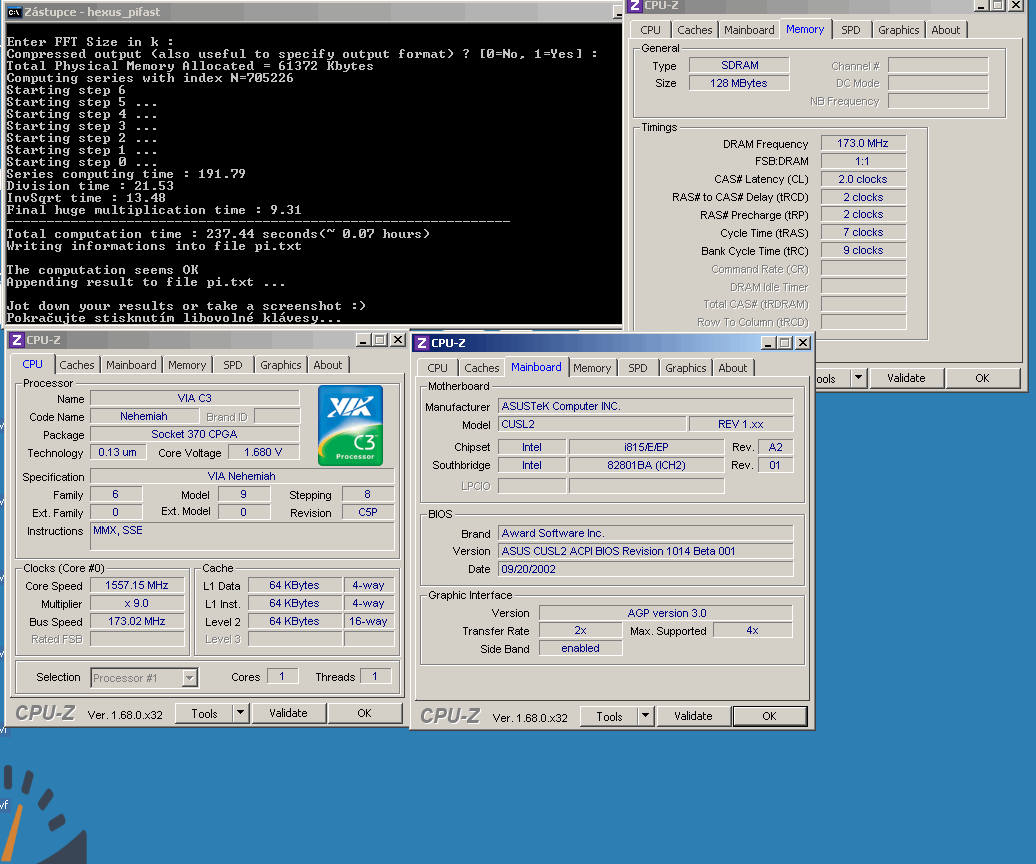Click the CPU-Z icon in the CPU window title
This screenshot has height=864, width=1036.
[x=17, y=340]
